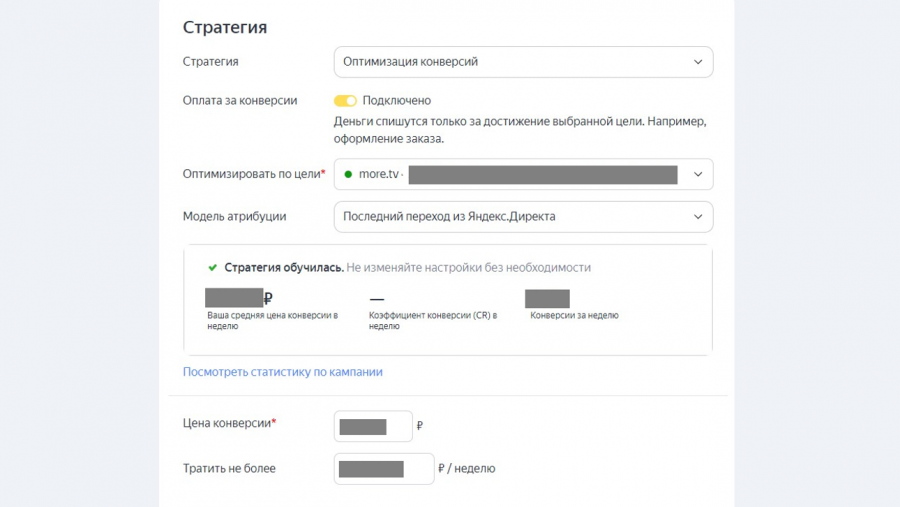Click the green status dot beside more.tv
Image resolution: width=900 pixels, height=507 pixels.
(348, 174)
